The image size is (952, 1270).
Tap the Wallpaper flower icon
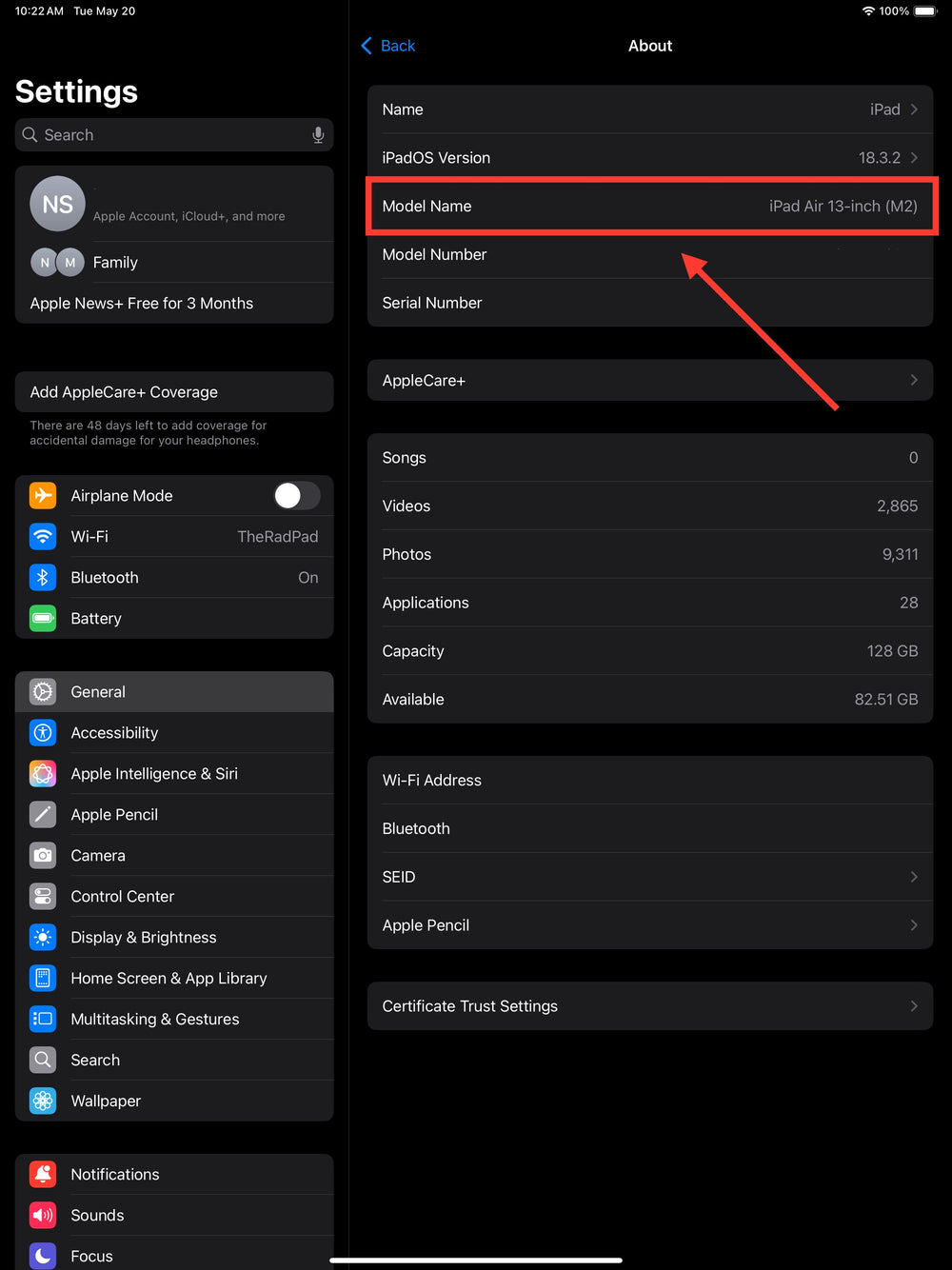pos(43,1101)
